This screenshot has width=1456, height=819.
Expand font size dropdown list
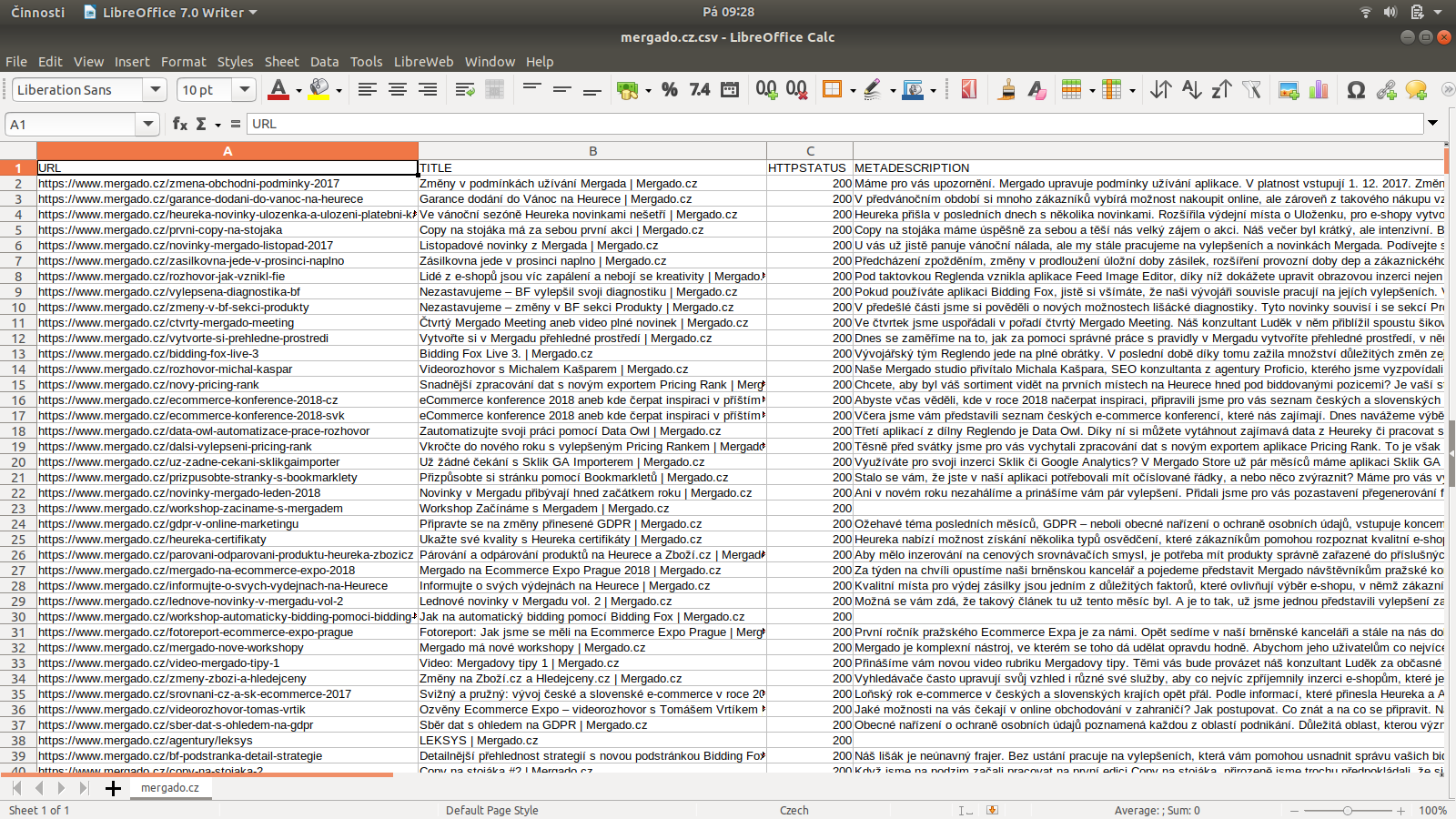[244, 89]
